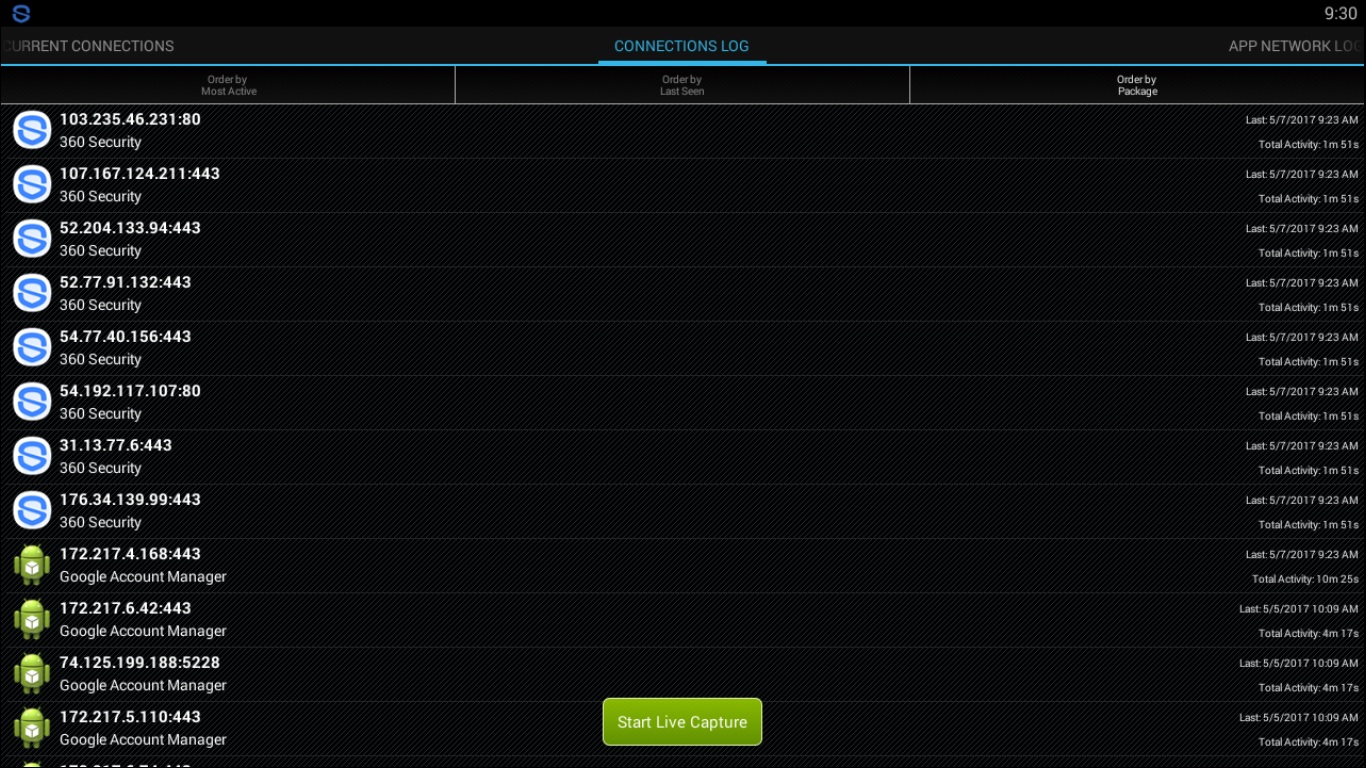Sort connections by Last Seen
This screenshot has height=768, width=1366.
[x=682, y=85]
